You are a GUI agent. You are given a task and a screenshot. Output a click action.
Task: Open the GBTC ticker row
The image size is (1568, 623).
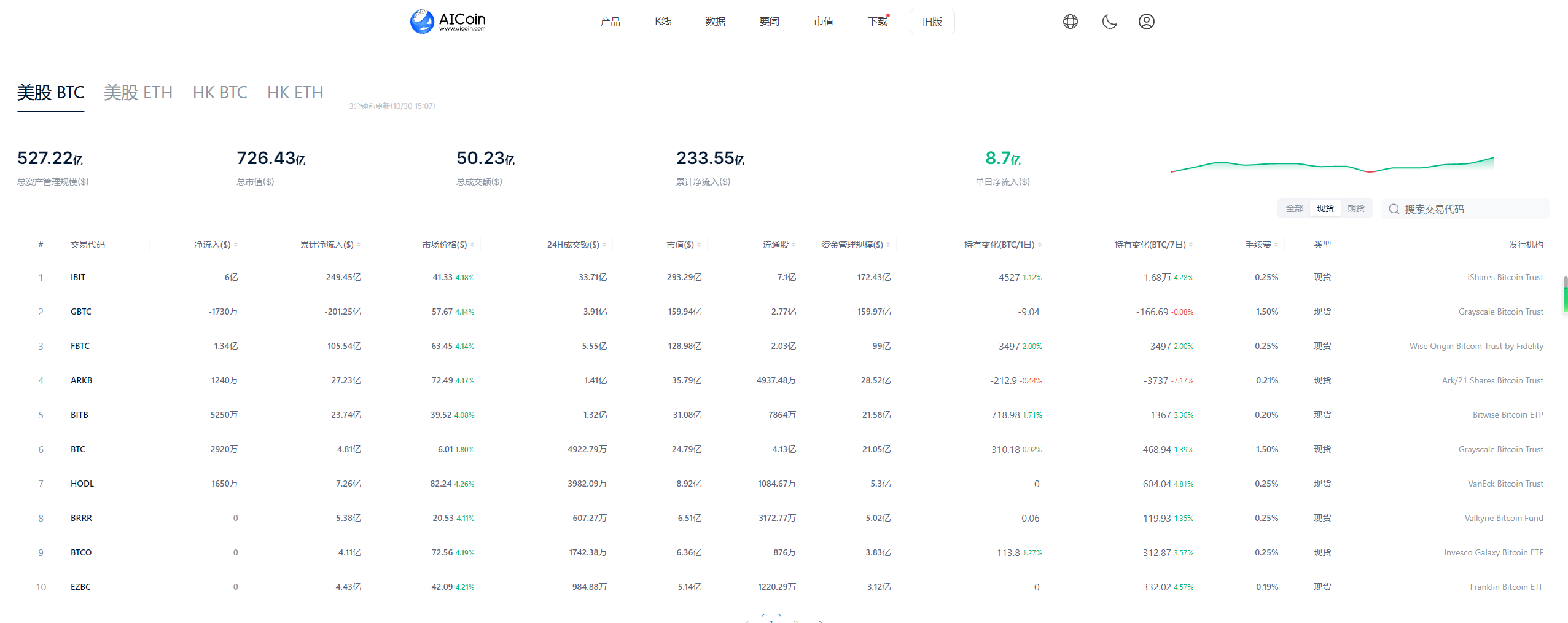pyautogui.click(x=784, y=311)
